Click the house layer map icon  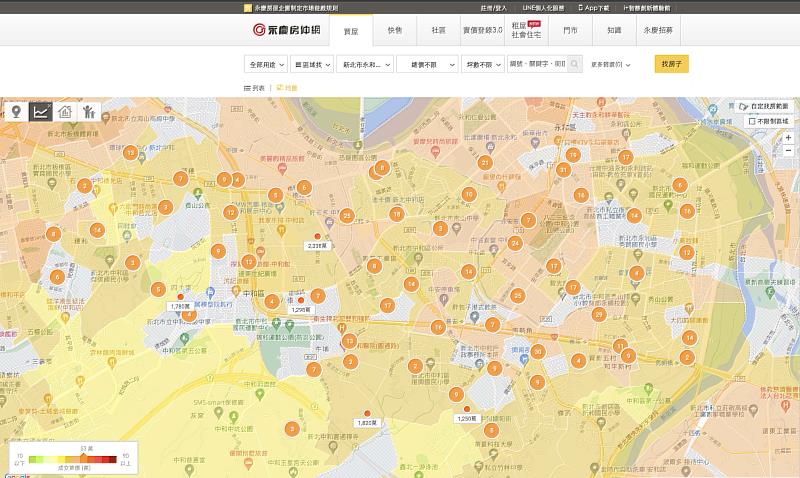pos(65,112)
